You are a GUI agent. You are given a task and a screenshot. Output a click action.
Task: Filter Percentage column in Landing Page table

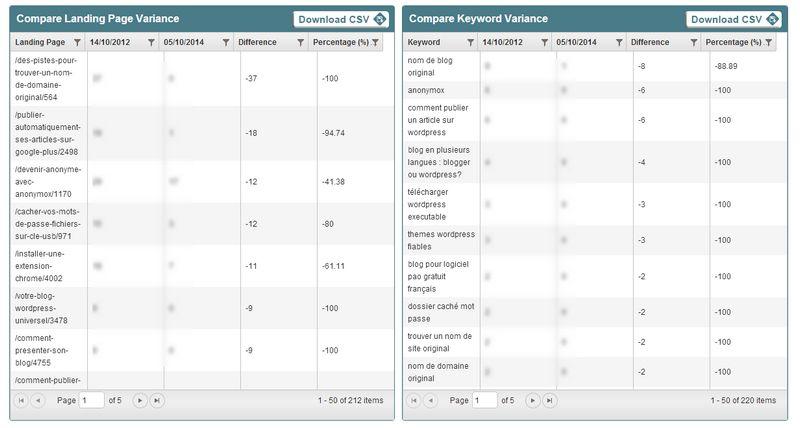(x=375, y=42)
